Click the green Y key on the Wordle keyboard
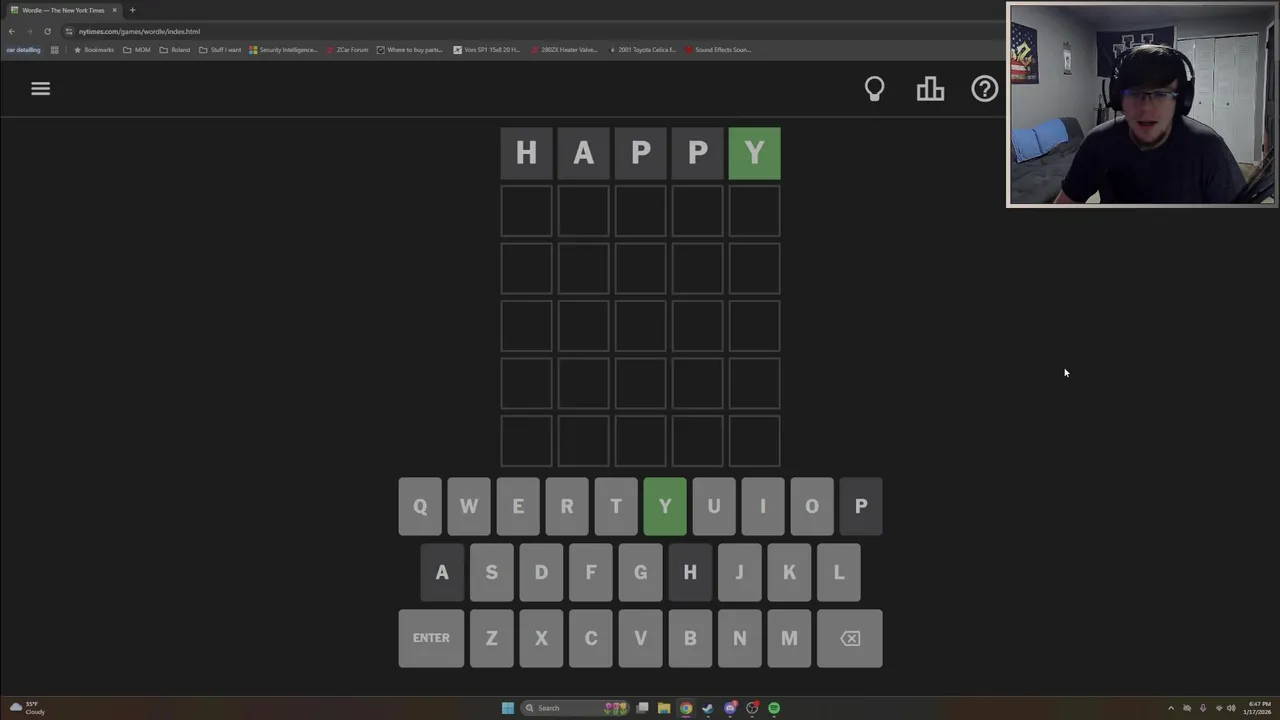 (x=665, y=506)
